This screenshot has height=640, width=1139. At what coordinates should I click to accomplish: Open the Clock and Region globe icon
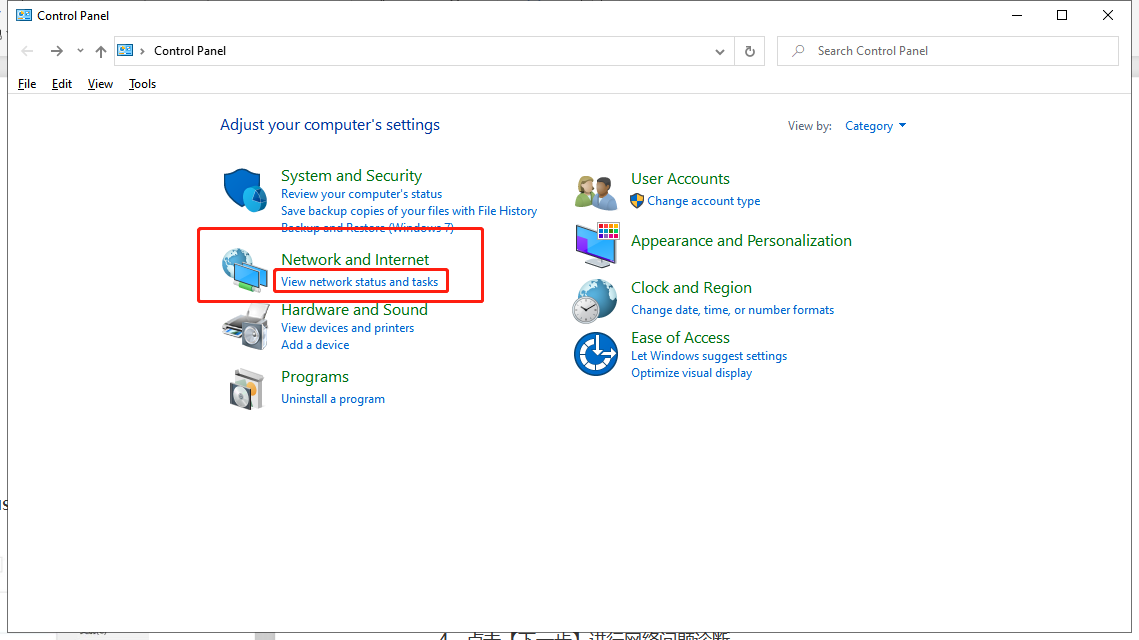tap(595, 301)
